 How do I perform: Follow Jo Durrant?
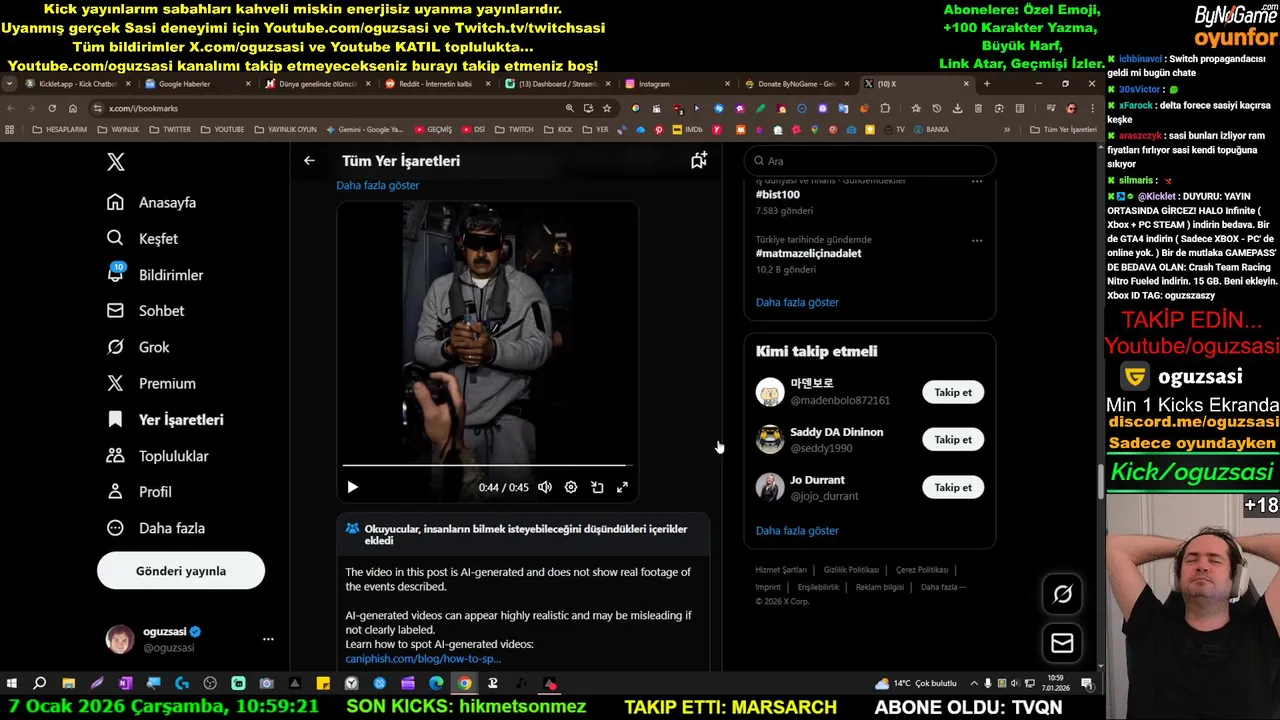[x=953, y=487]
